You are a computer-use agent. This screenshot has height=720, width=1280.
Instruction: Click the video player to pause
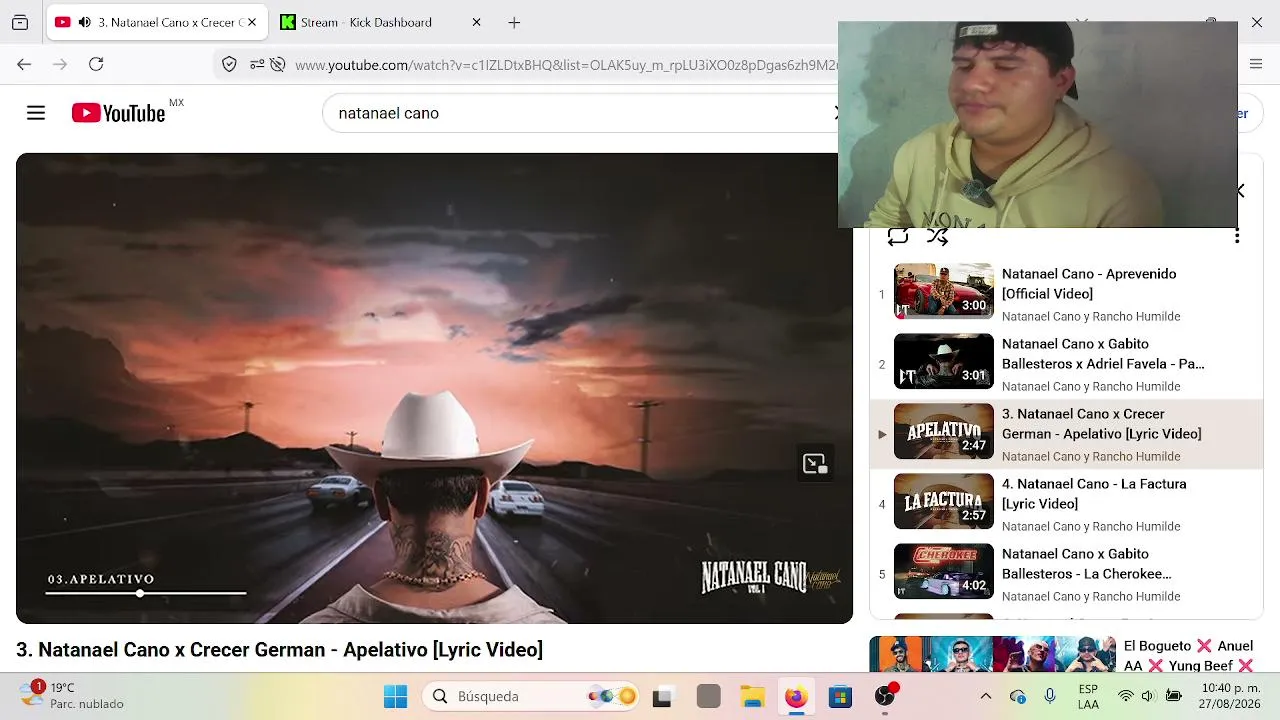[434, 388]
